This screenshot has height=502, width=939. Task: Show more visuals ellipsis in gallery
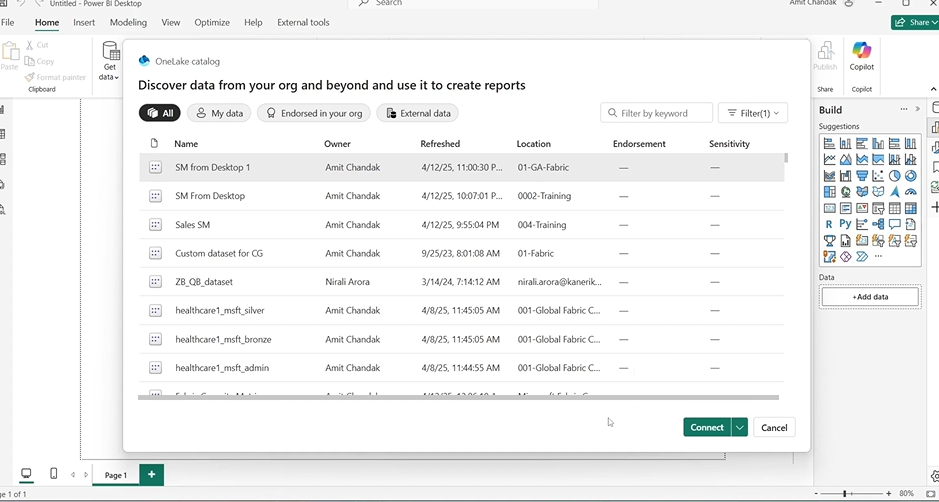pyautogui.click(x=878, y=256)
